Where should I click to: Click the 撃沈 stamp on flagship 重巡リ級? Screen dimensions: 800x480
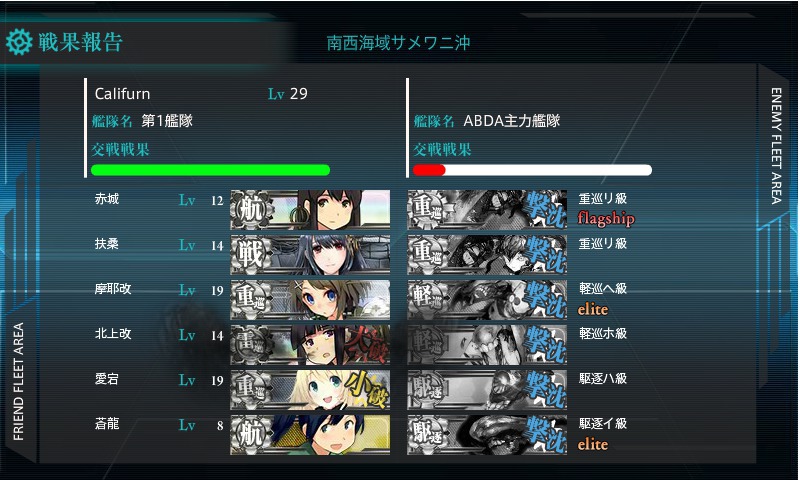pyautogui.click(x=545, y=210)
